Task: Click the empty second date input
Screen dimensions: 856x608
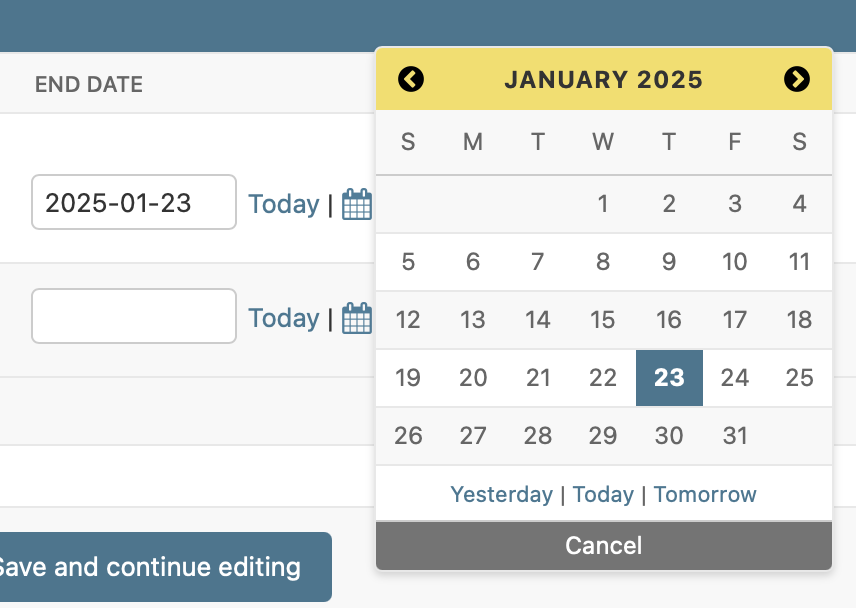Action: coord(134,316)
